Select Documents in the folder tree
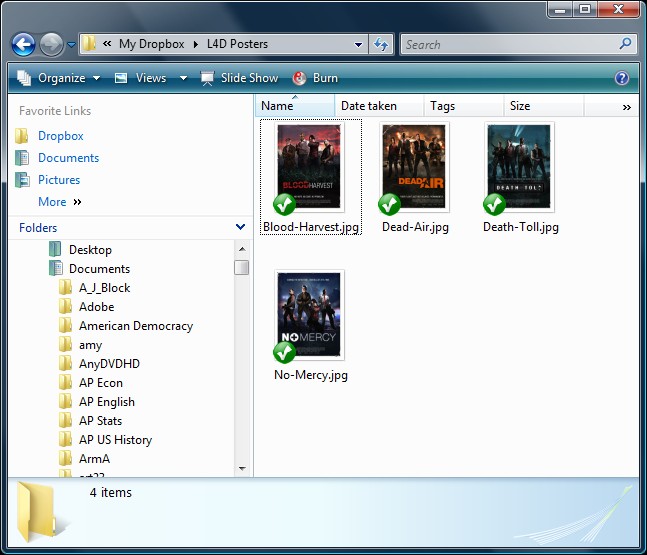Screen dimensions: 647x555 pyautogui.click(x=99, y=269)
